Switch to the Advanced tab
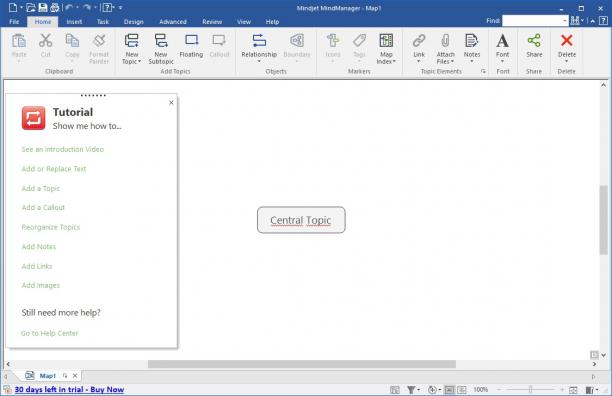The image size is (612, 396). (173, 22)
